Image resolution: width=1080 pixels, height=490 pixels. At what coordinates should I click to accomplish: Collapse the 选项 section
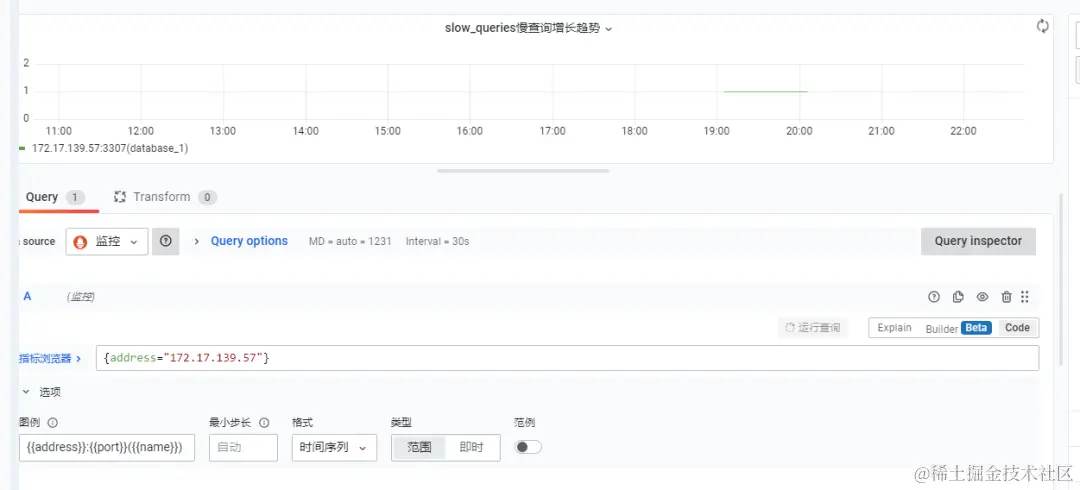click(26, 391)
